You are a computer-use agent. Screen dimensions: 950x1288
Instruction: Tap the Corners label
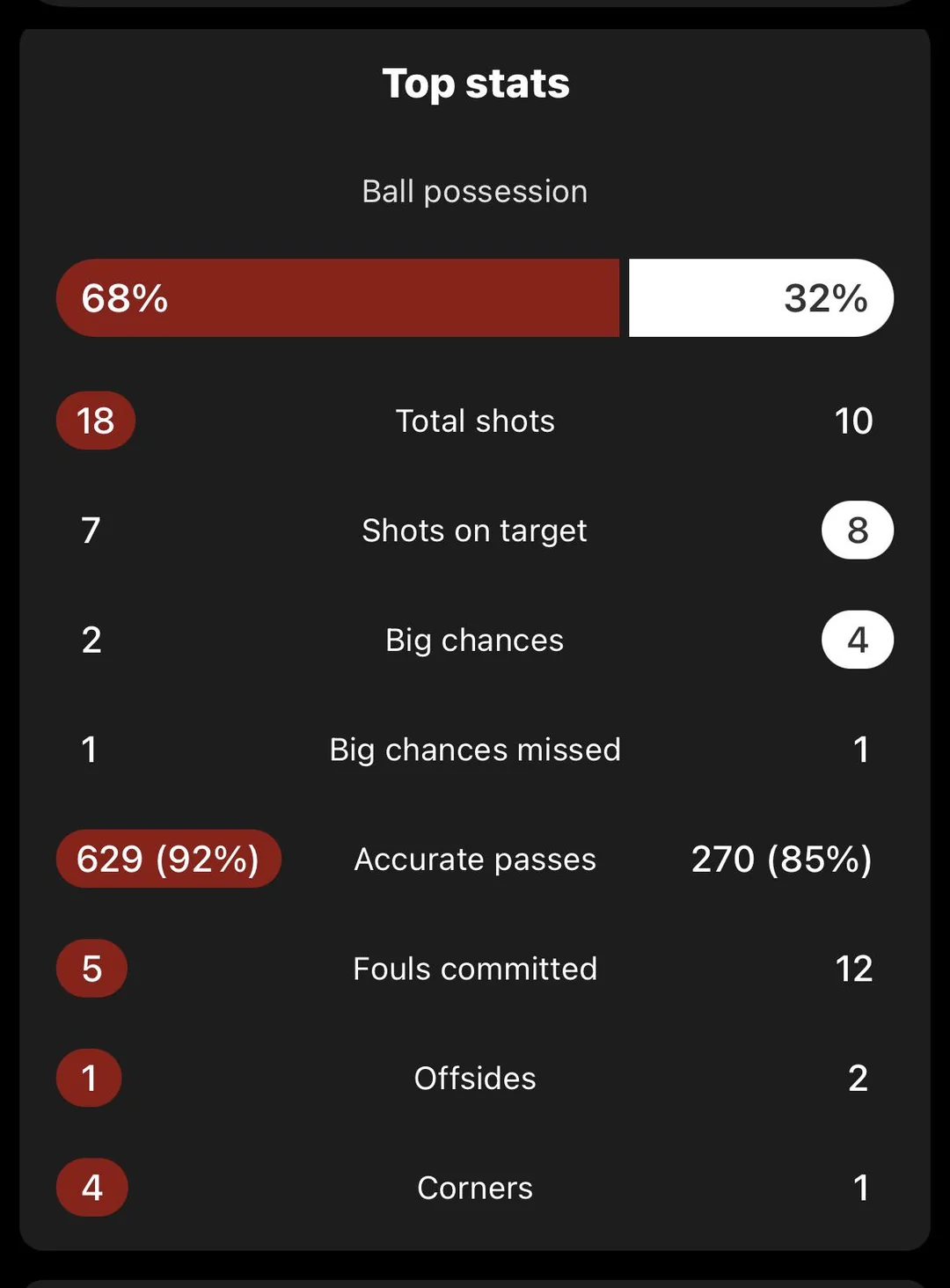(x=475, y=1189)
